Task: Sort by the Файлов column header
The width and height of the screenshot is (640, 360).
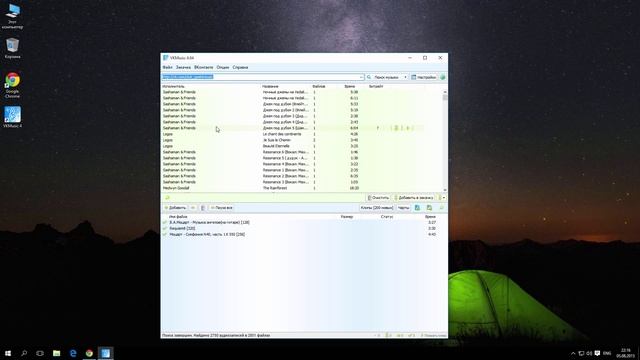Action: 319,87
